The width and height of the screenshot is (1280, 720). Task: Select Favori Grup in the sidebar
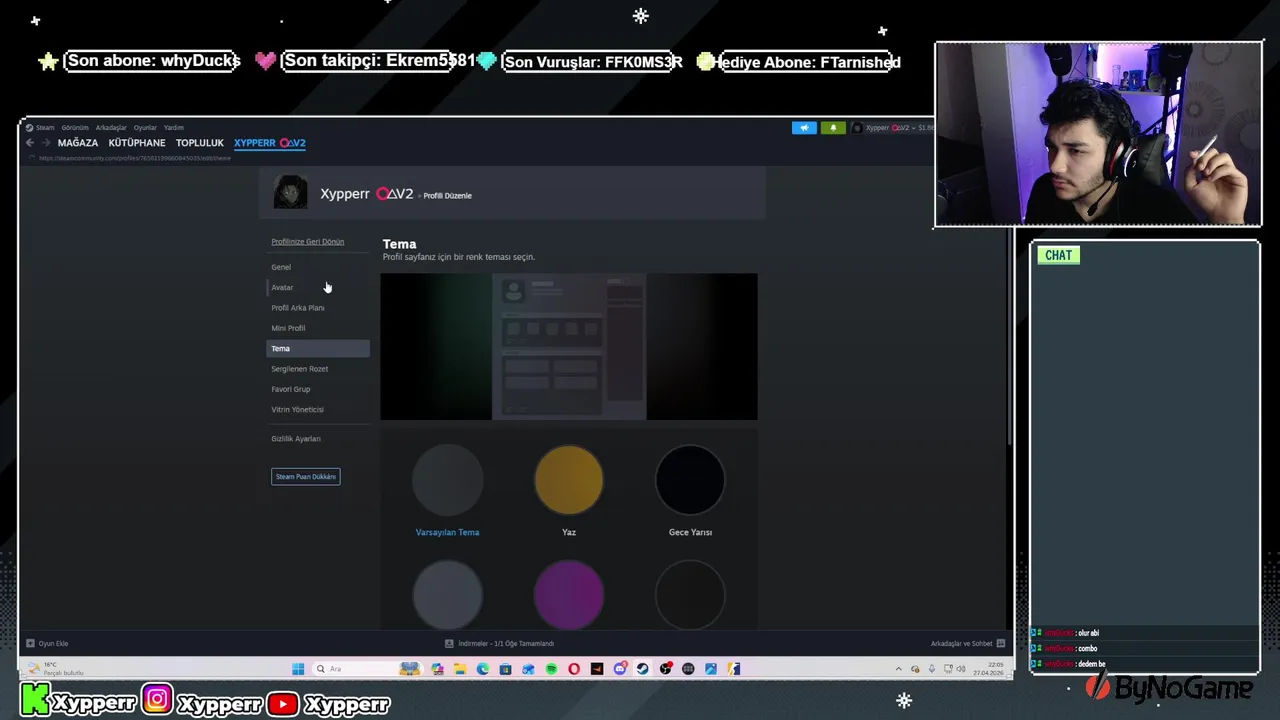click(318, 389)
